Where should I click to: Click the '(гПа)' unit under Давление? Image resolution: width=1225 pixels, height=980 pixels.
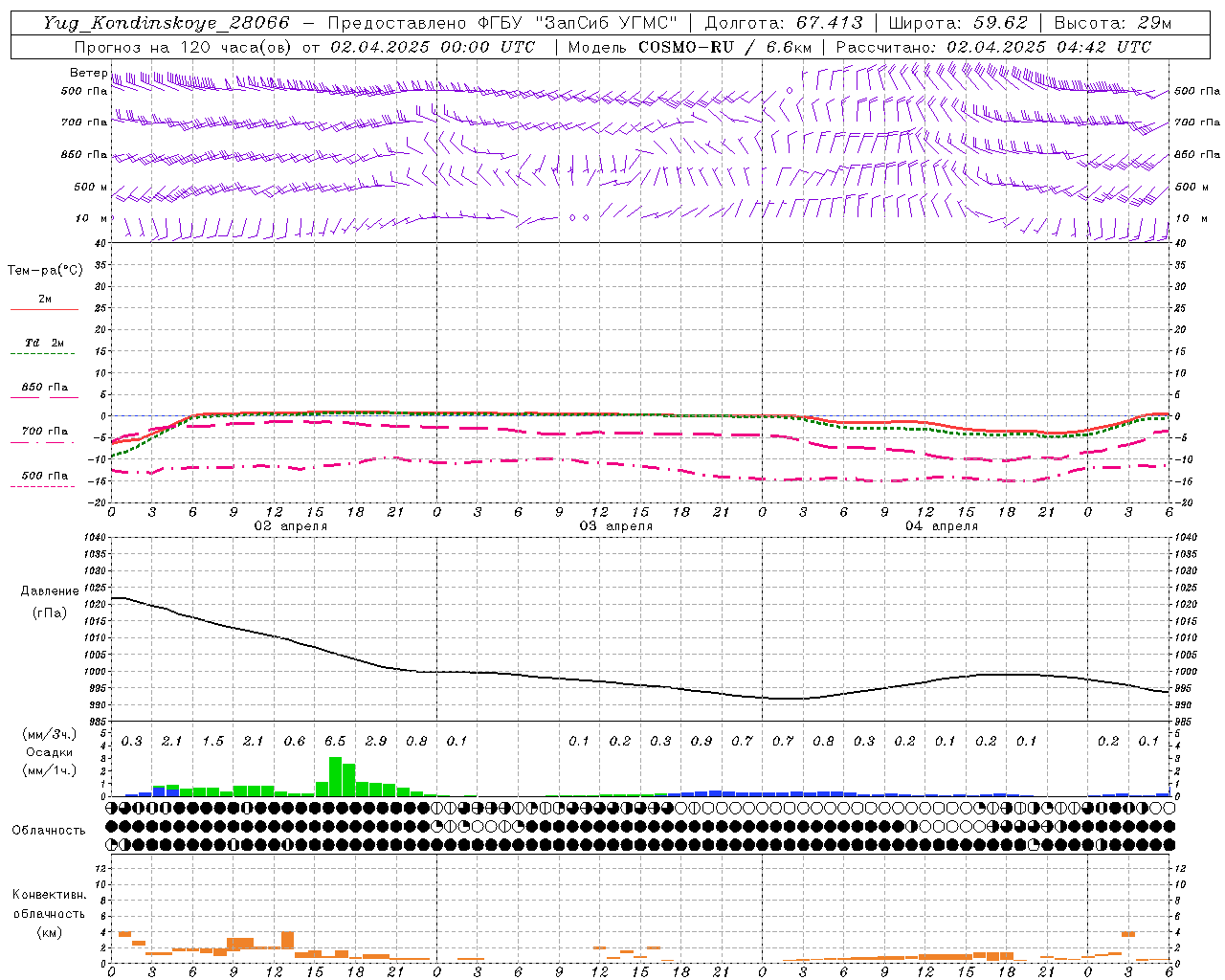click(x=50, y=613)
